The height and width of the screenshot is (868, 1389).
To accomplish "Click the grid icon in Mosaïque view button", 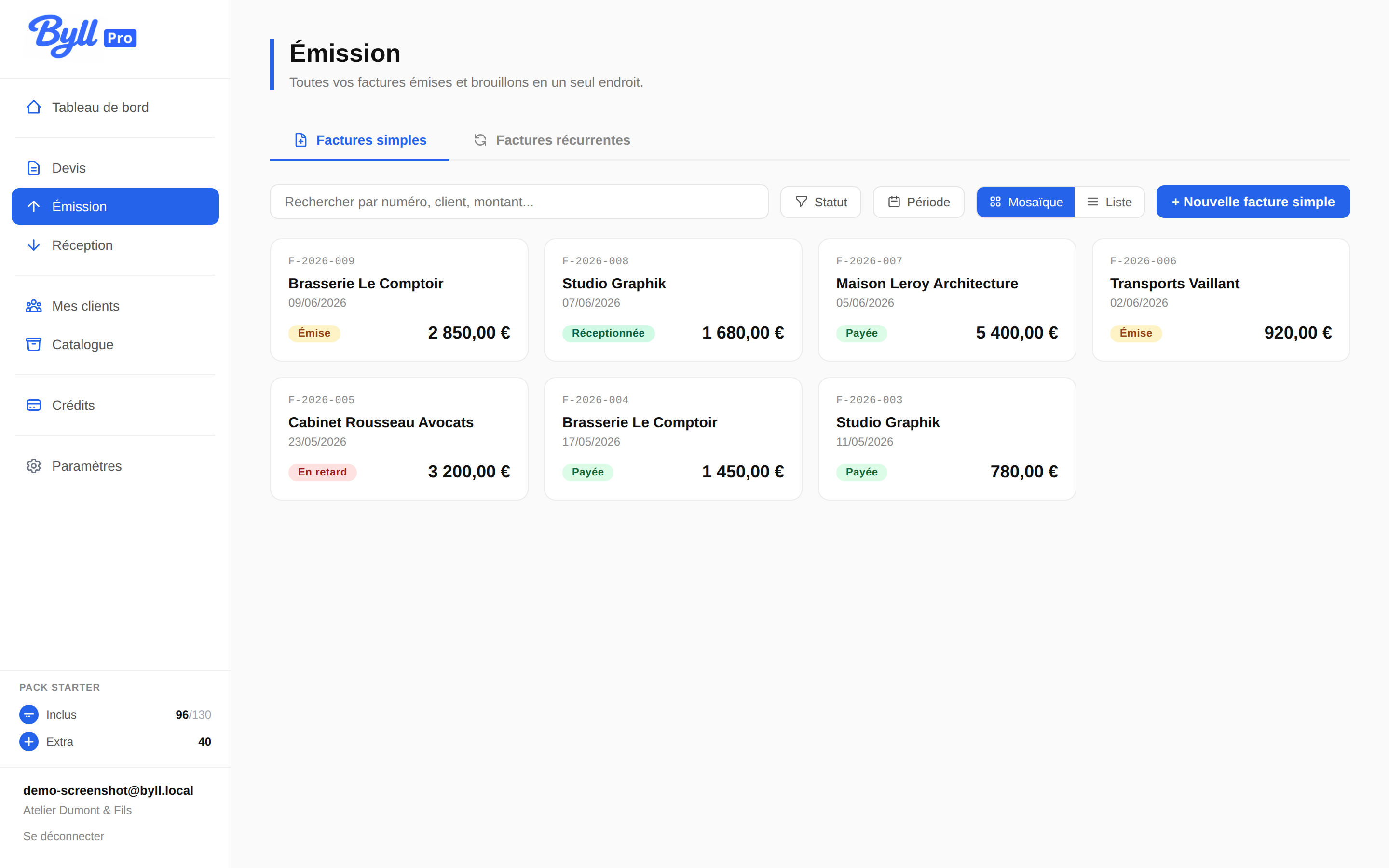I will [995, 202].
